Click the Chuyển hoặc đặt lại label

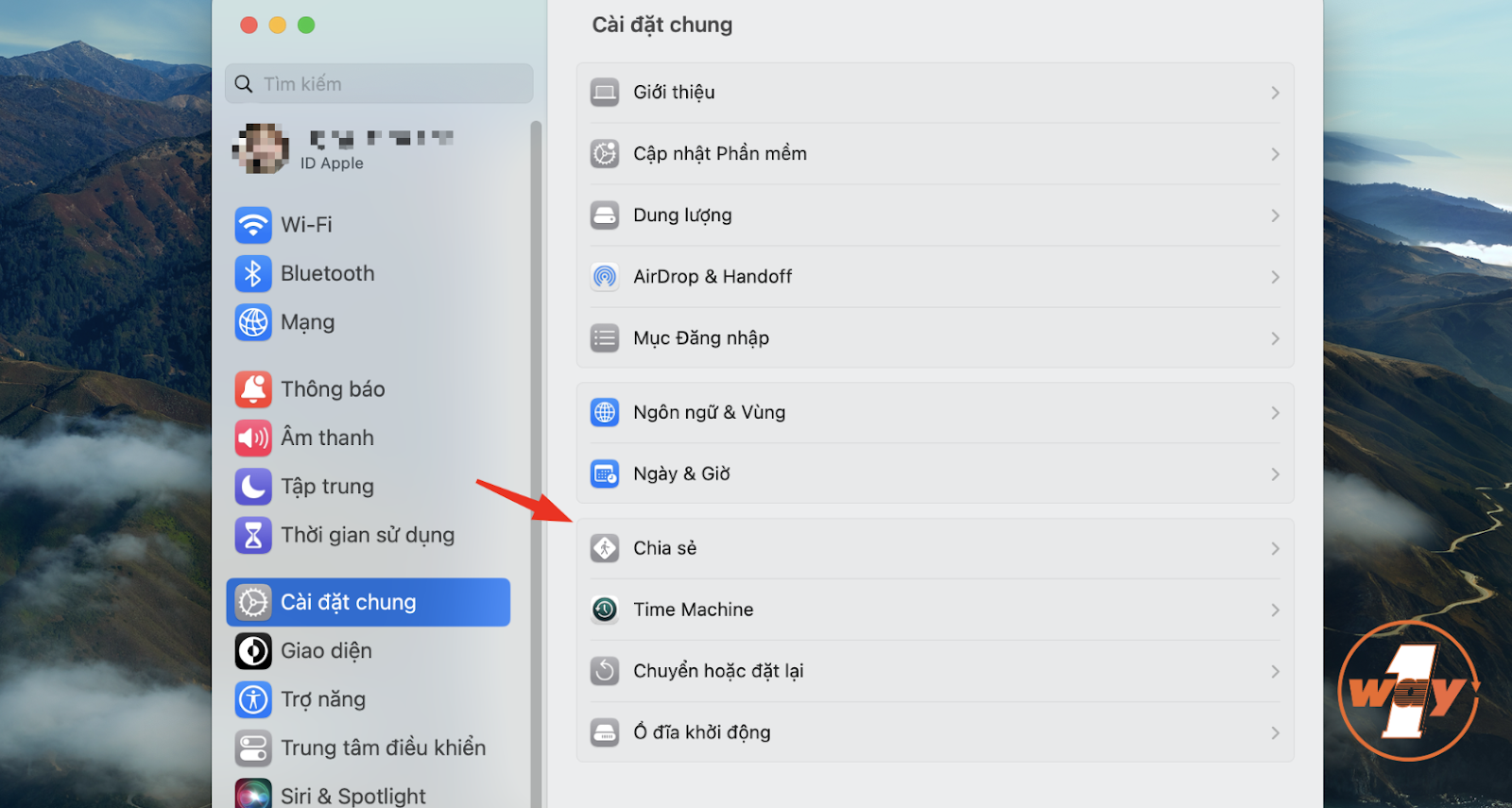tap(718, 671)
